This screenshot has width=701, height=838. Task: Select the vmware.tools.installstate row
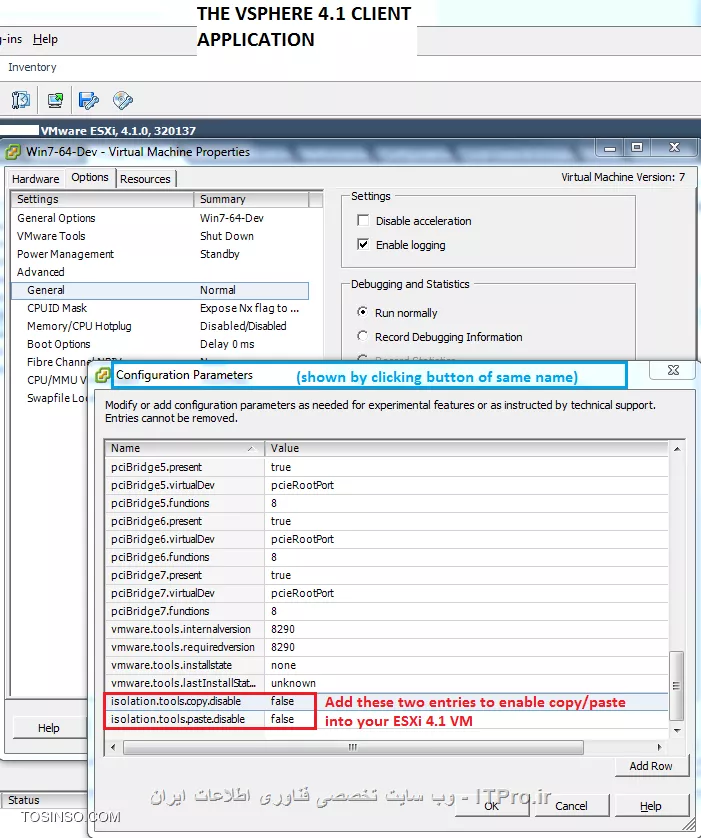click(386, 665)
